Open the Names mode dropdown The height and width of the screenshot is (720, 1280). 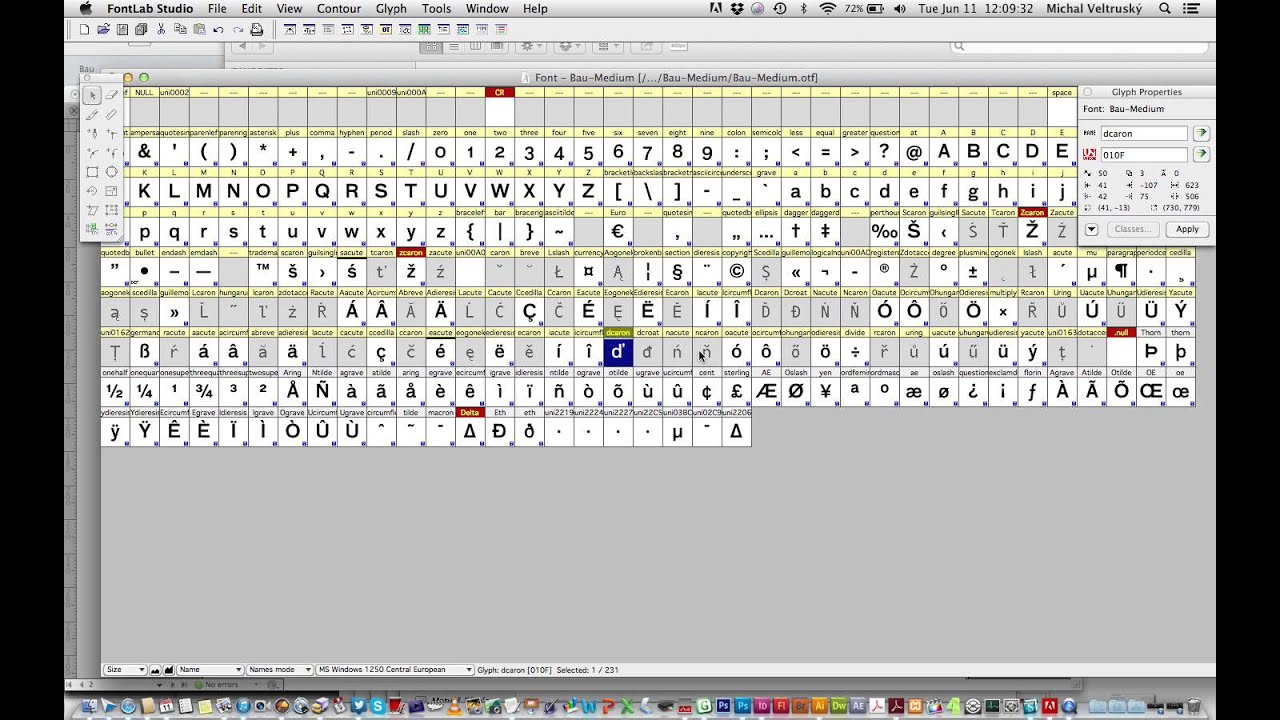pyautogui.click(x=279, y=669)
